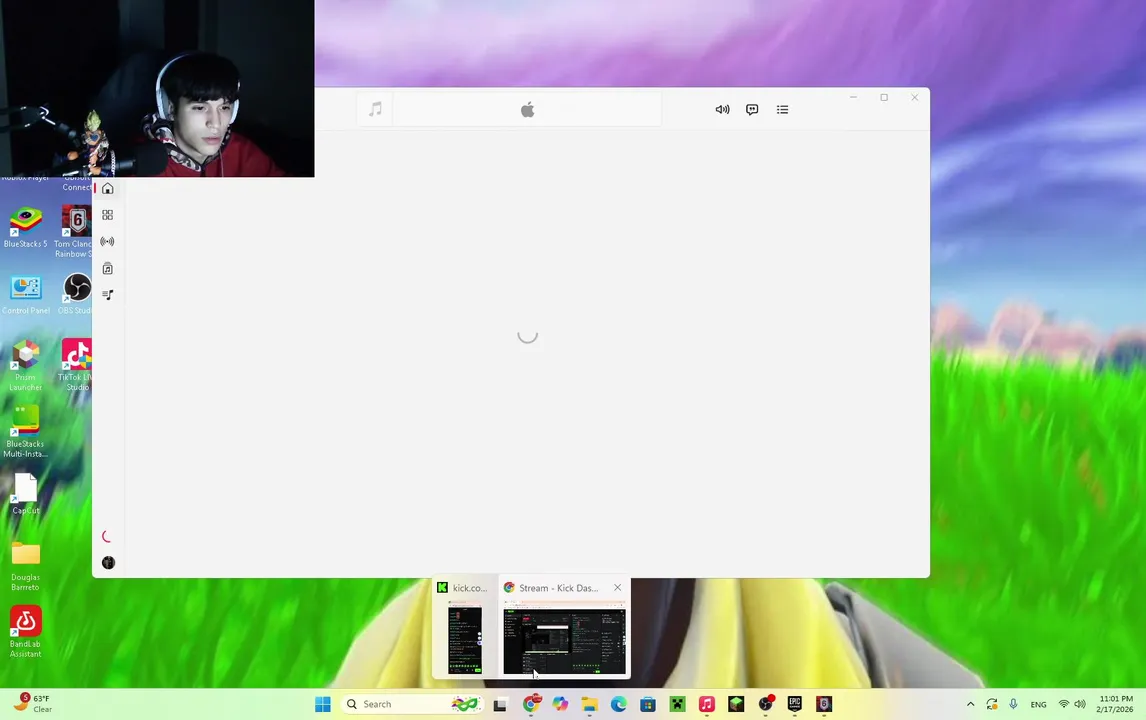Open system volume control in tray

pyautogui.click(x=1080, y=704)
